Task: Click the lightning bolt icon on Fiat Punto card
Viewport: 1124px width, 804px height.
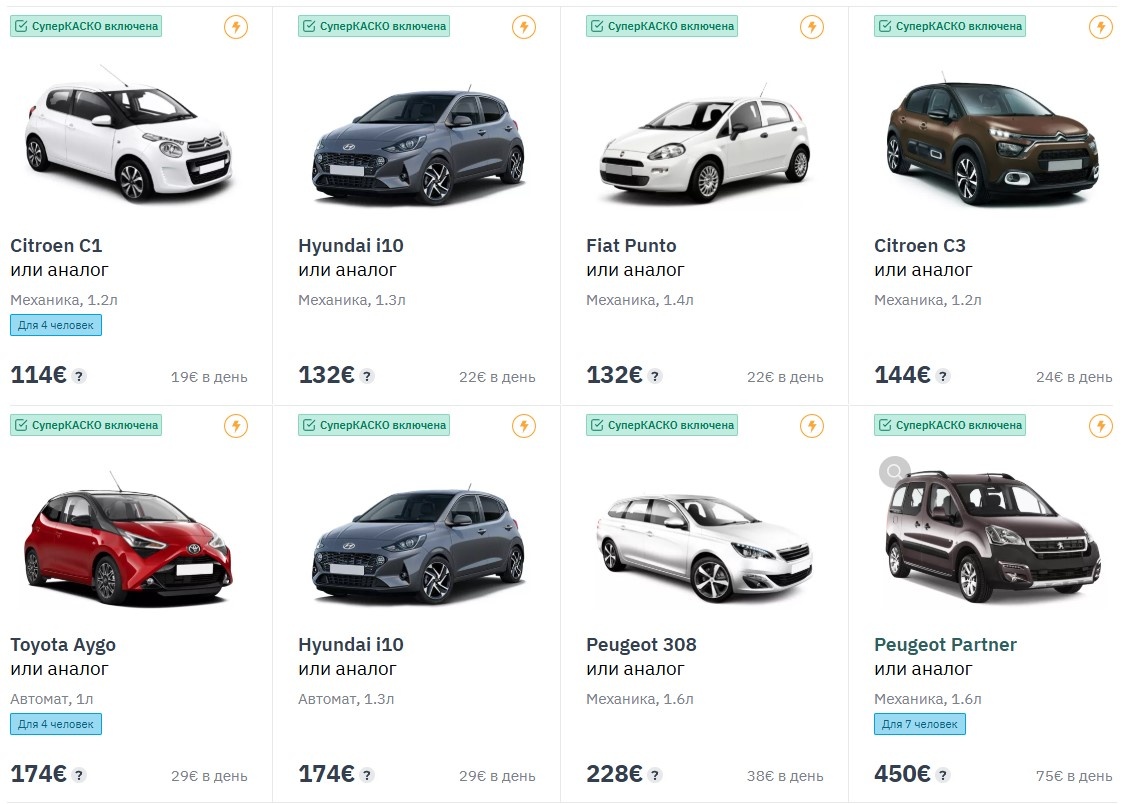Action: pos(812,27)
